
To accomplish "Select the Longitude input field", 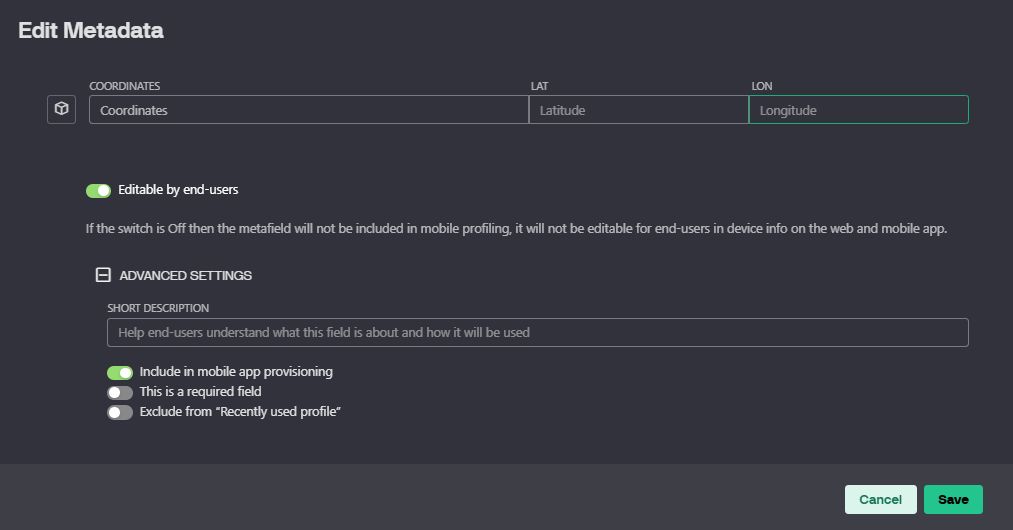I will (x=859, y=110).
